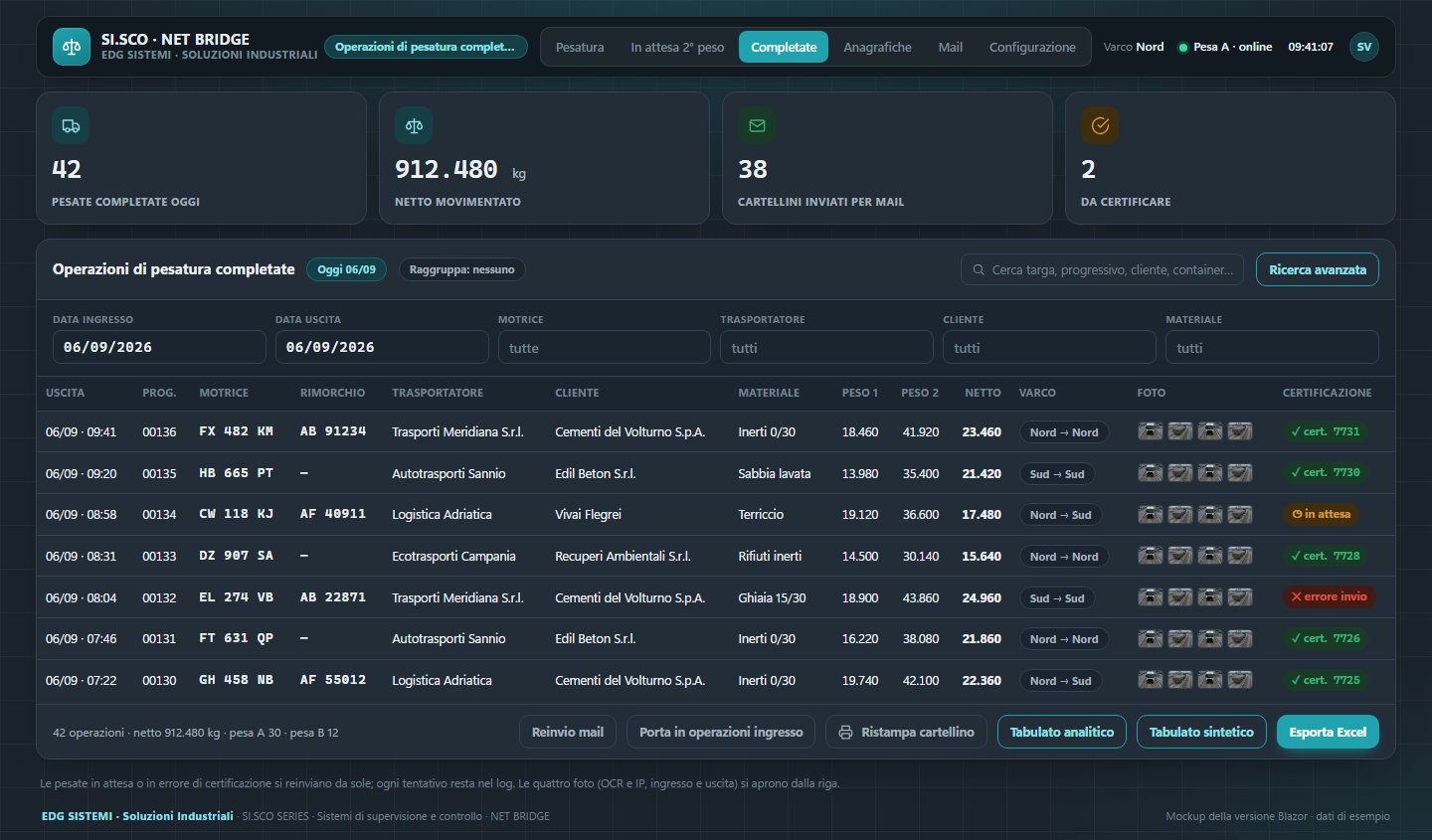
Task: Open the second photo of row 00135
Action: coord(1180,473)
